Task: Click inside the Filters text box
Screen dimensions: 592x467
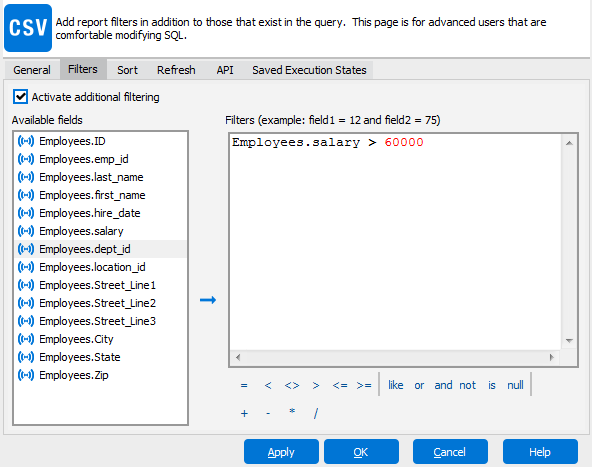Action: (x=395, y=242)
